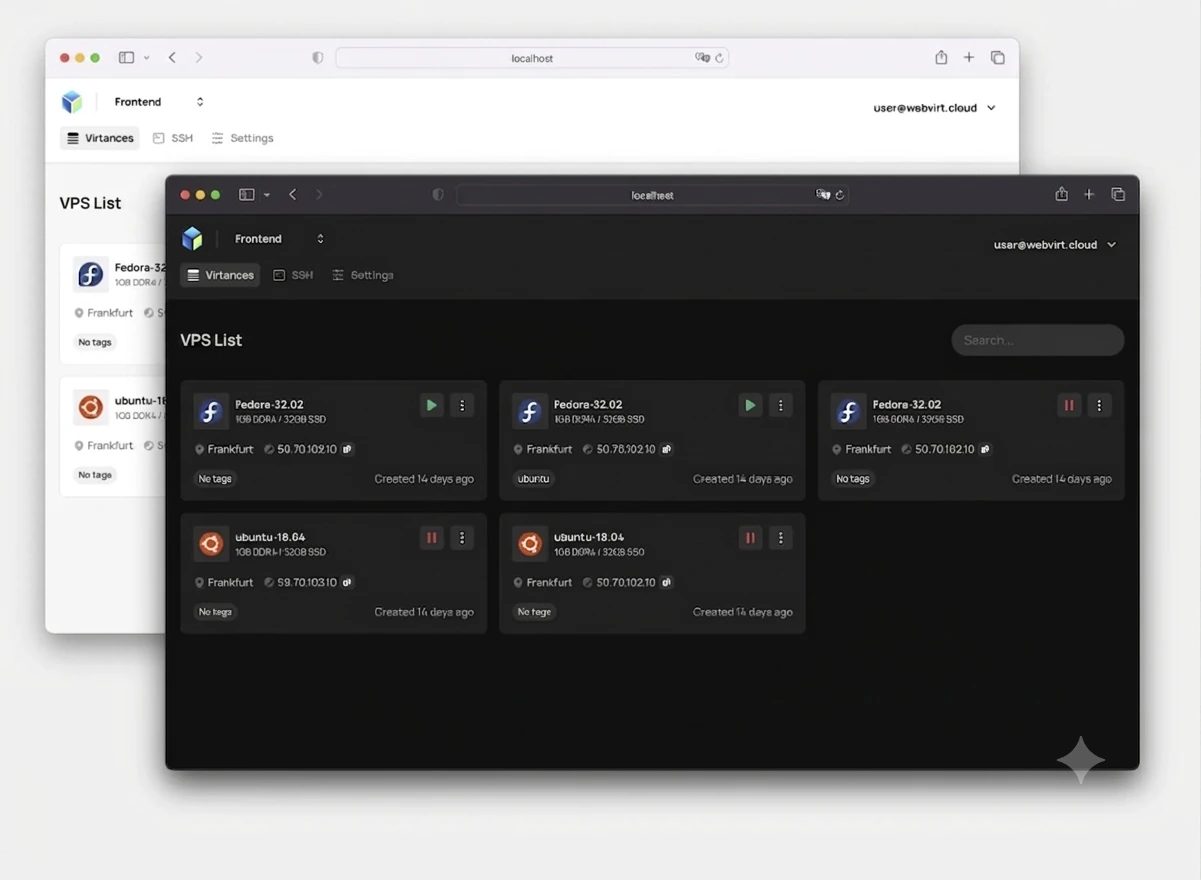Toggle sidebar in dark browser window
This screenshot has height=880, width=1201.
click(x=246, y=194)
